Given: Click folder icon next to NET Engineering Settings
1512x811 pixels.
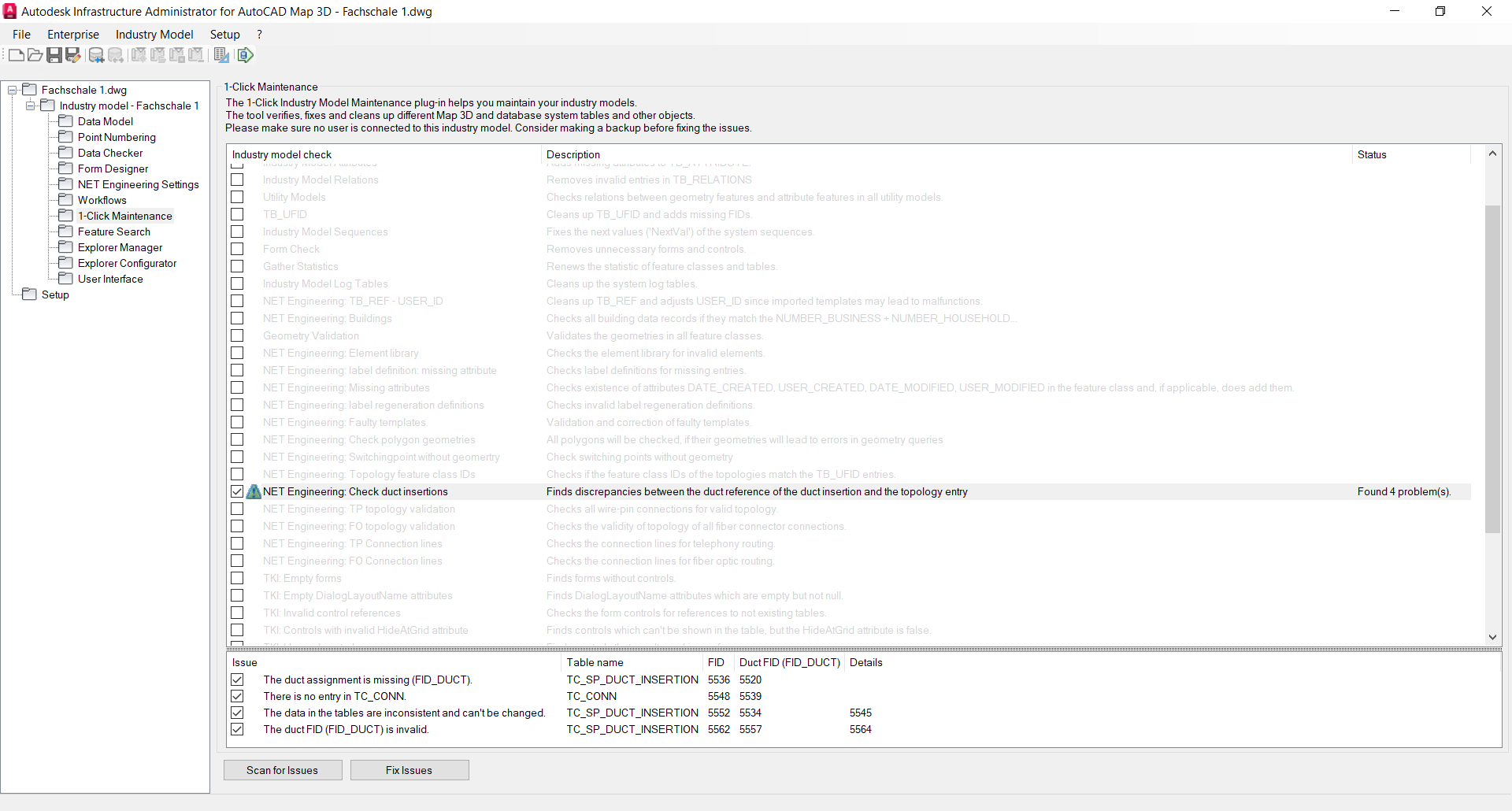Looking at the screenshot, I should click(66, 184).
